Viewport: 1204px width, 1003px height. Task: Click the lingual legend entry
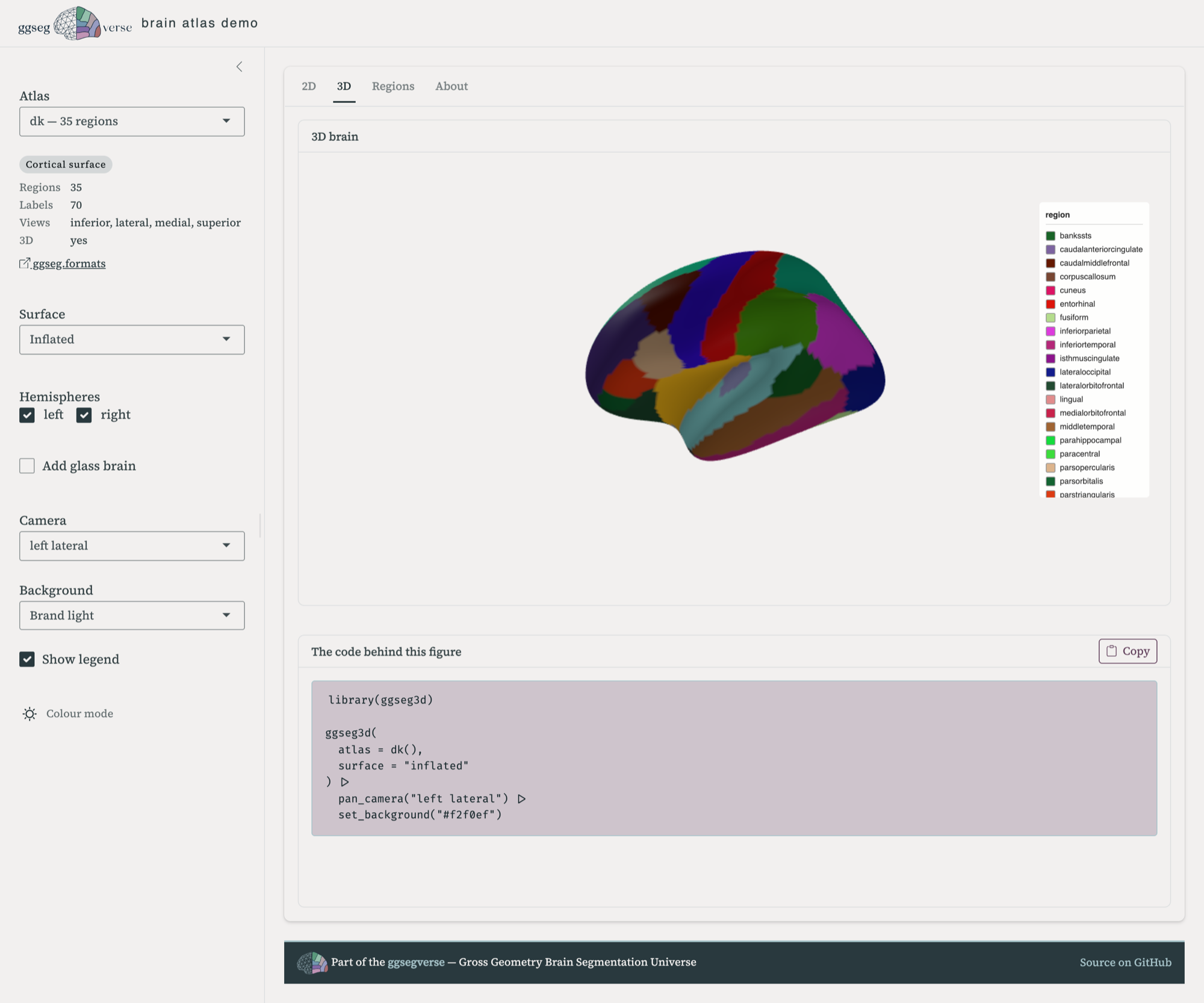pos(1065,399)
